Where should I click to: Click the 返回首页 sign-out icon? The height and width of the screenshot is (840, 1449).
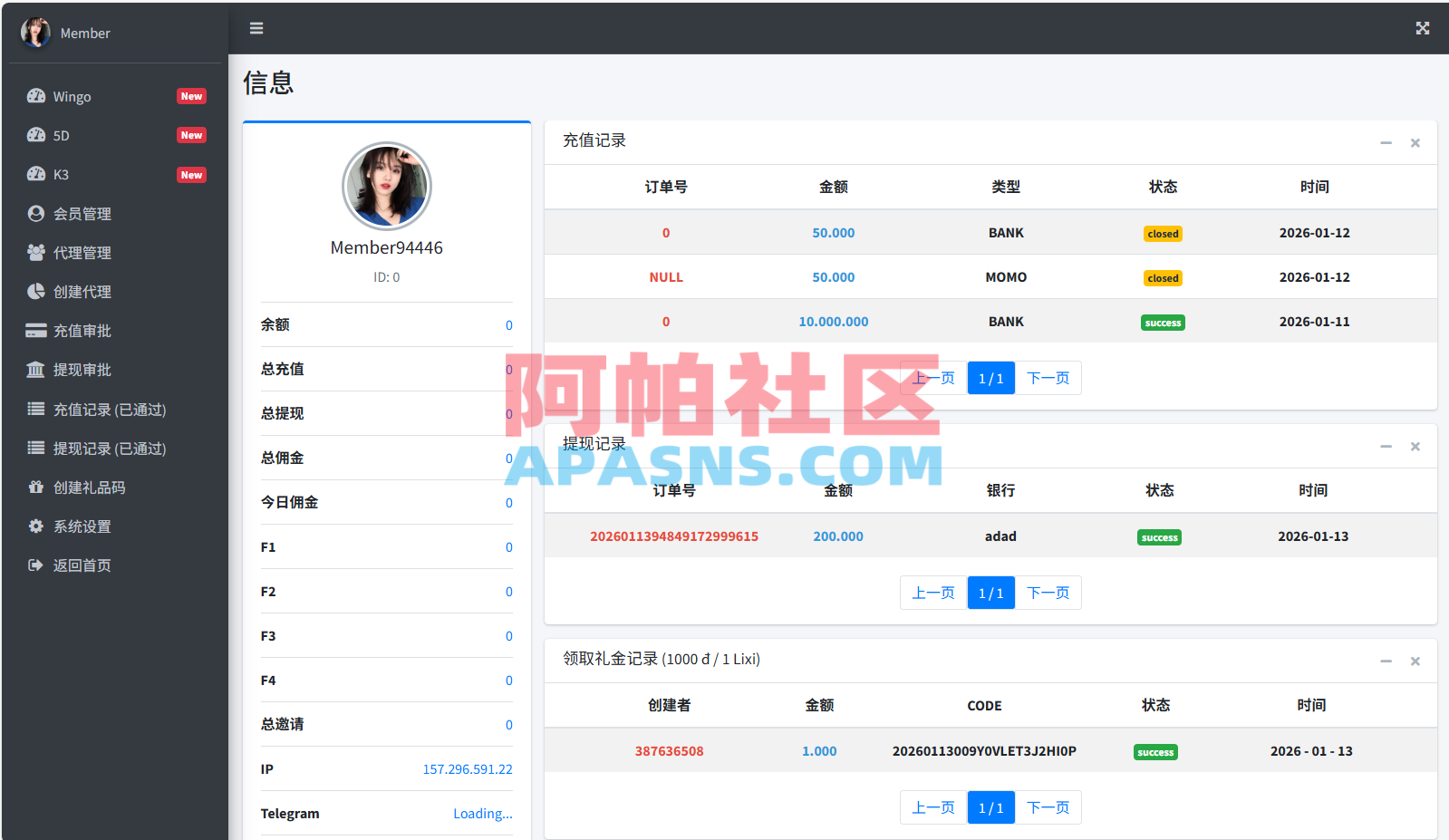[35, 565]
